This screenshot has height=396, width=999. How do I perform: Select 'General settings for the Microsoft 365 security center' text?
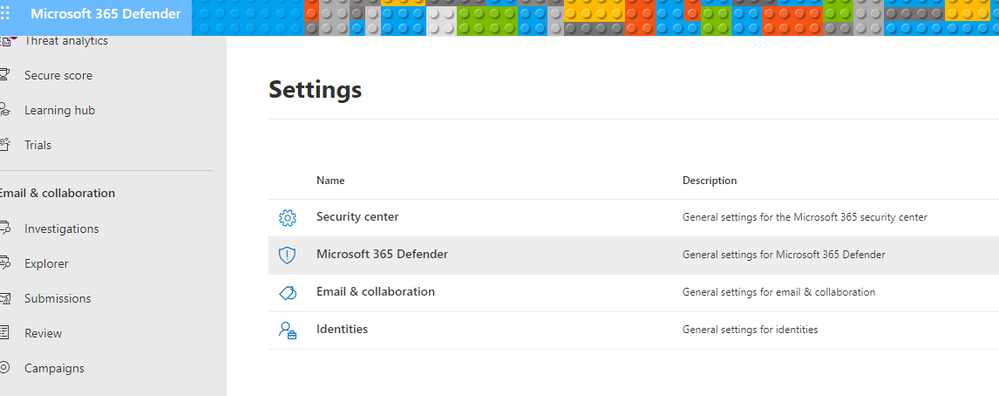click(x=805, y=218)
